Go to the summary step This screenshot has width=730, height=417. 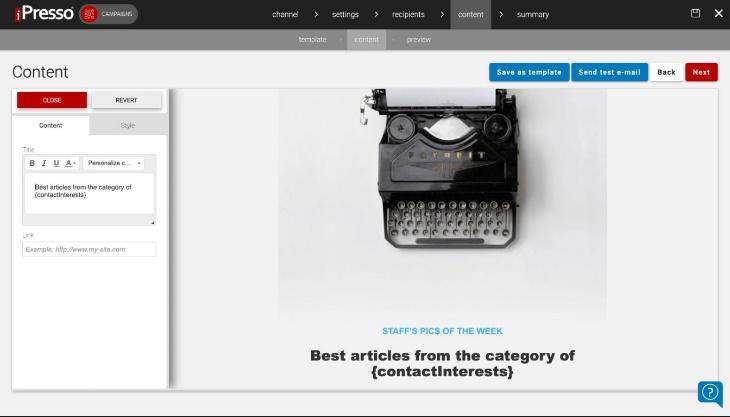(x=533, y=14)
